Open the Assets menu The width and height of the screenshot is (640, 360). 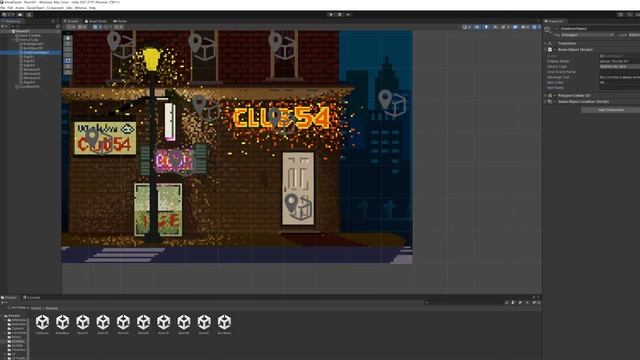[20, 8]
